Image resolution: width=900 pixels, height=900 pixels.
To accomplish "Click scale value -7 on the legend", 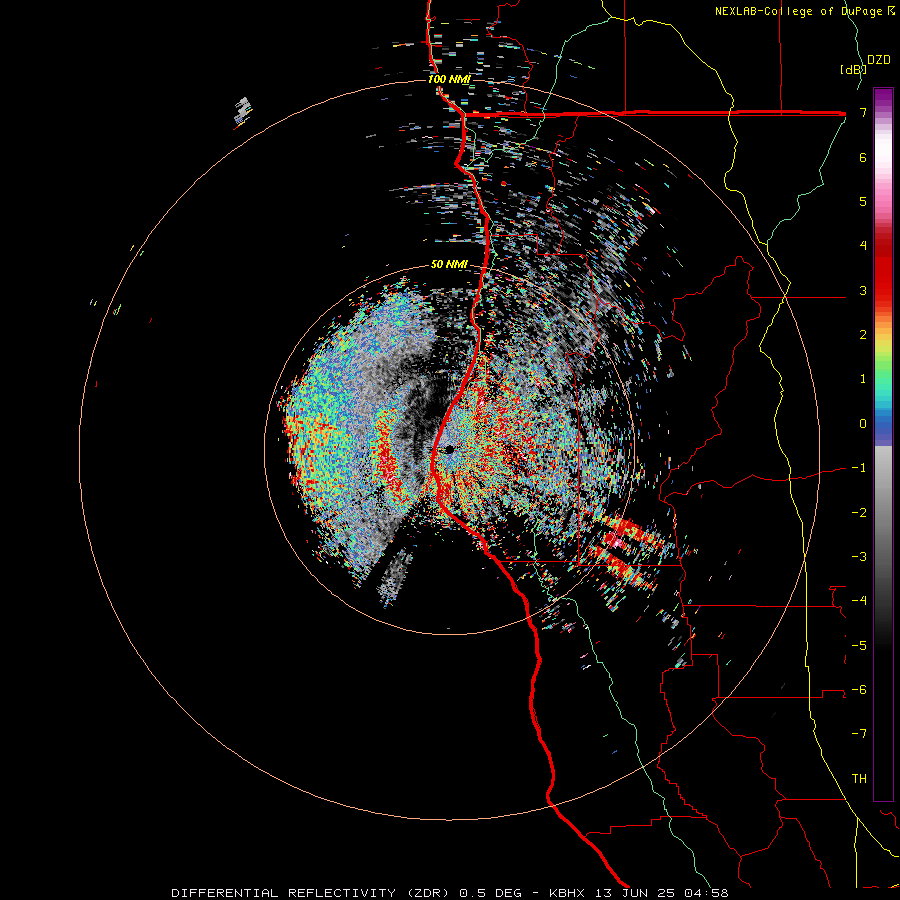I will tap(859, 734).
